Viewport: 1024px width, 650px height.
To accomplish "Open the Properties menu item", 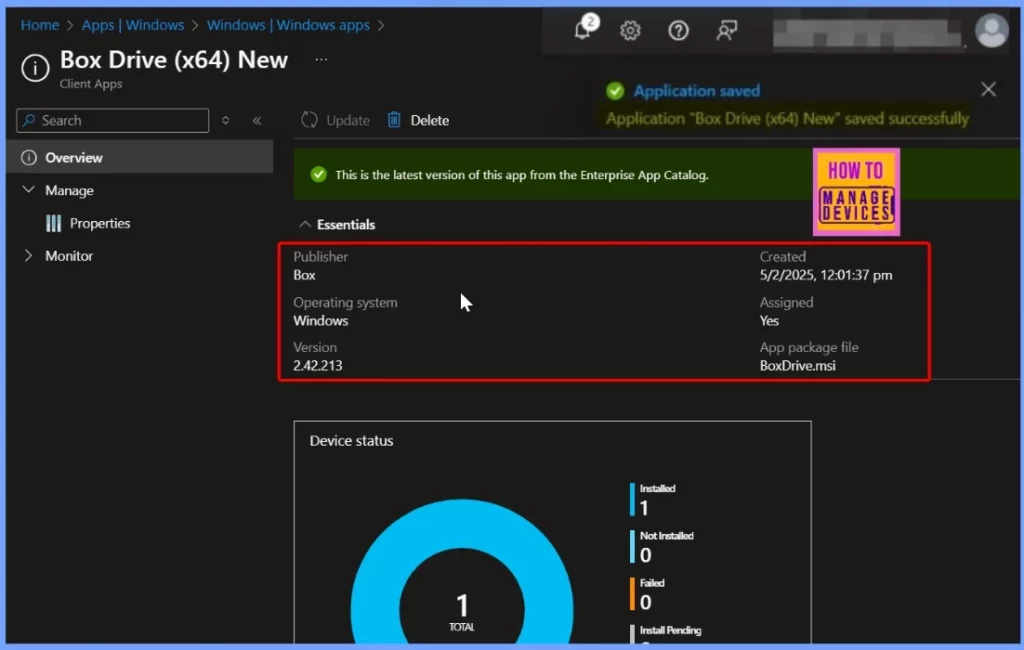I will (100, 223).
